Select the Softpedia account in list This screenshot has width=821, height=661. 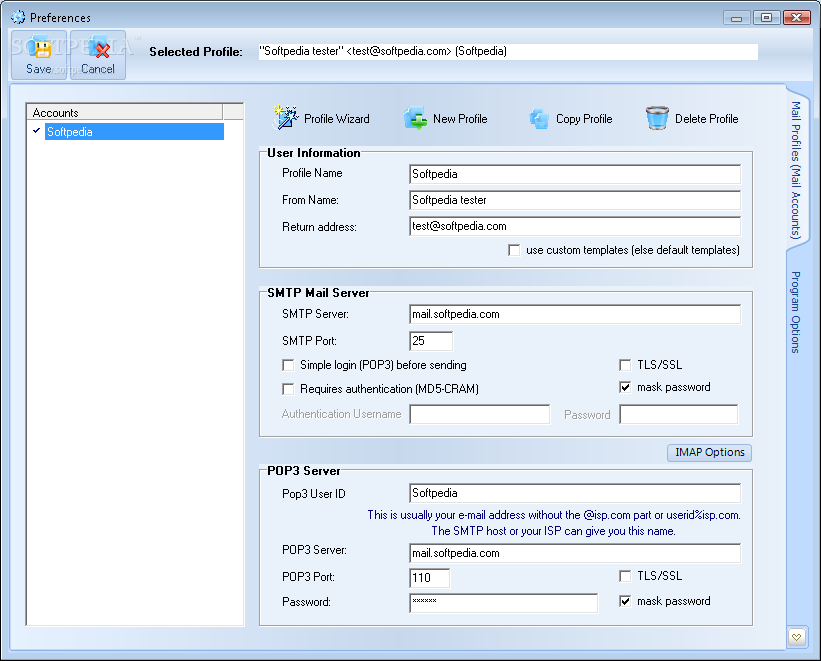coord(134,131)
